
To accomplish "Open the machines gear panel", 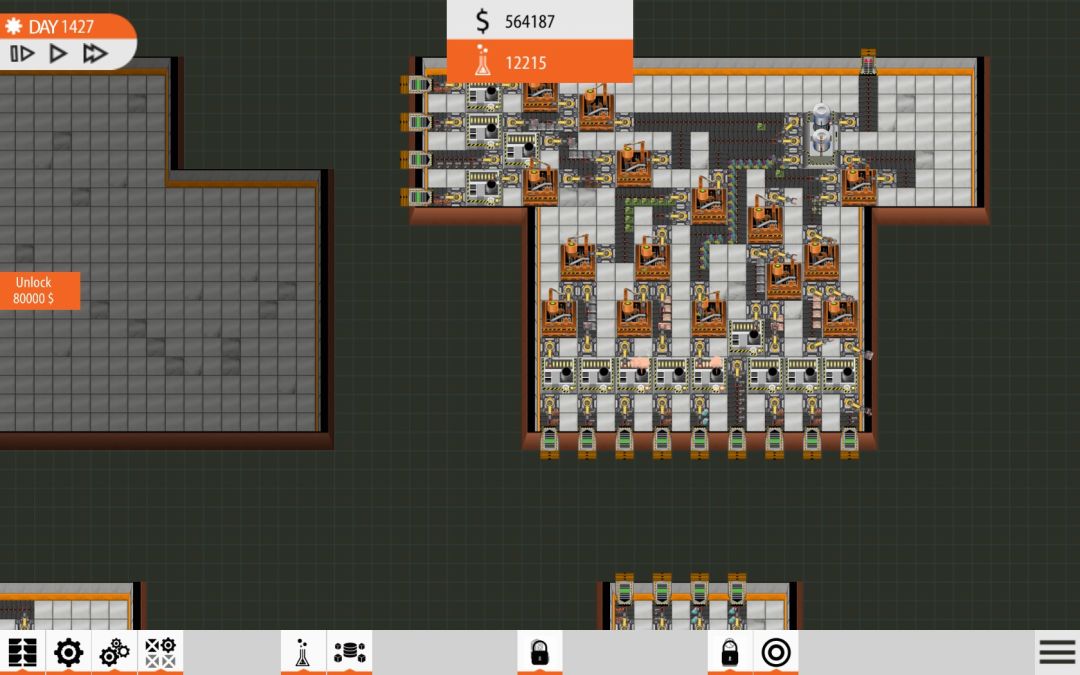I will (x=67, y=651).
